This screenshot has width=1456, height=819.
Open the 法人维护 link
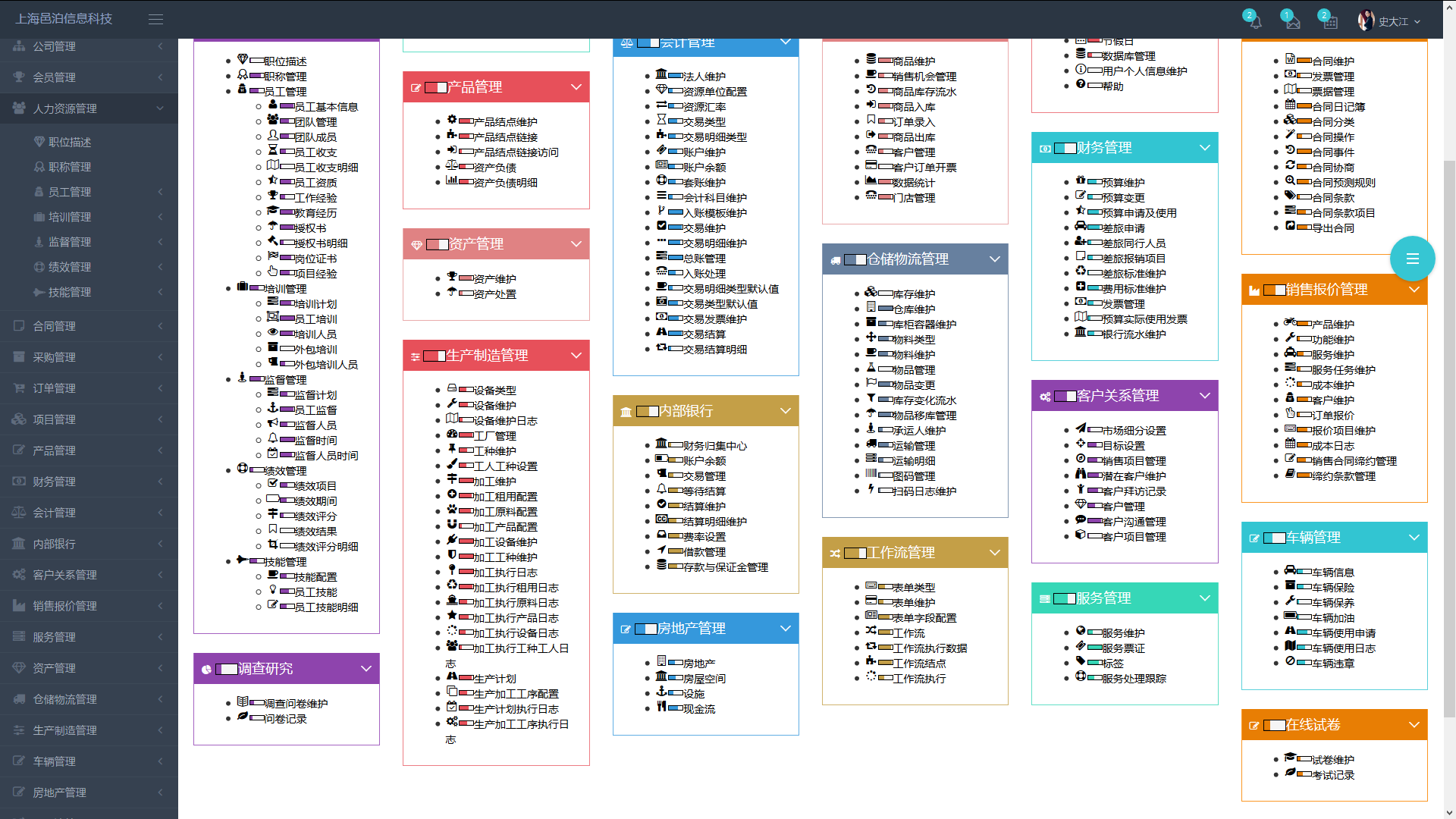(704, 77)
